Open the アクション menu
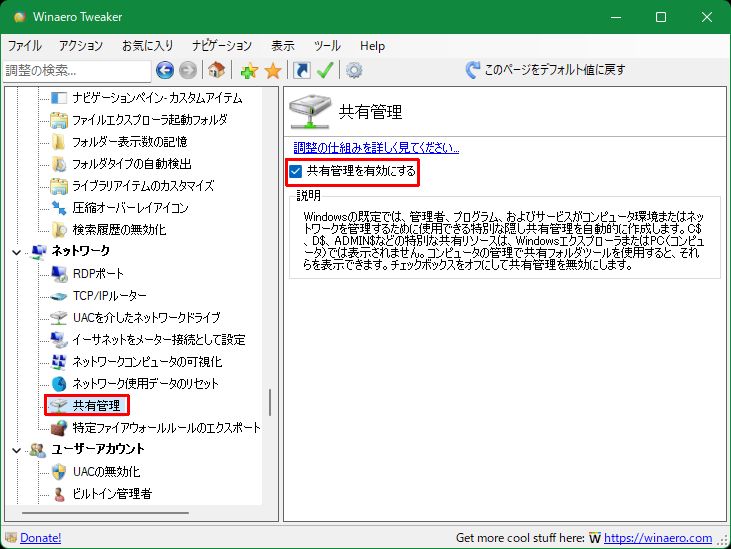This screenshot has width=731, height=549. (81, 46)
